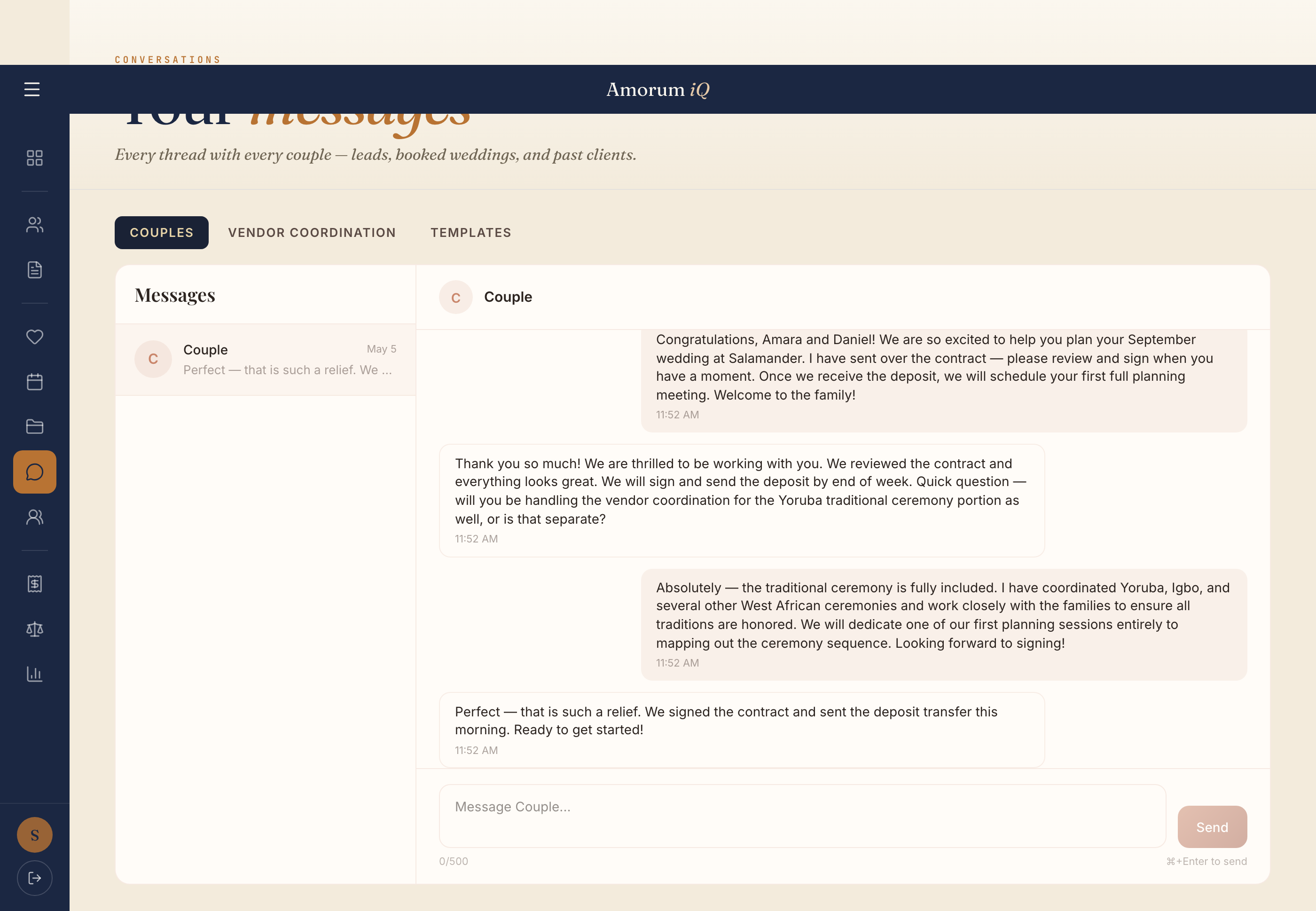The width and height of the screenshot is (1316, 911).
Task: Switch to the Vendor Coordination tab
Action: click(312, 233)
